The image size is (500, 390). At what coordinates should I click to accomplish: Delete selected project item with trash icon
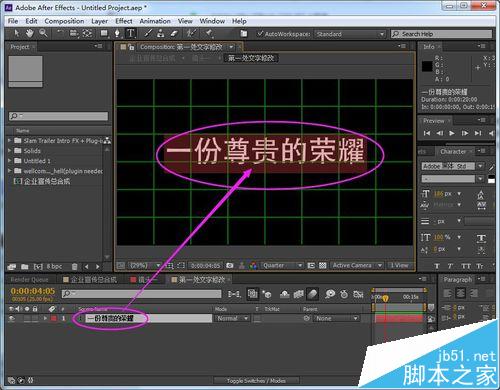pyautogui.click(x=75, y=267)
